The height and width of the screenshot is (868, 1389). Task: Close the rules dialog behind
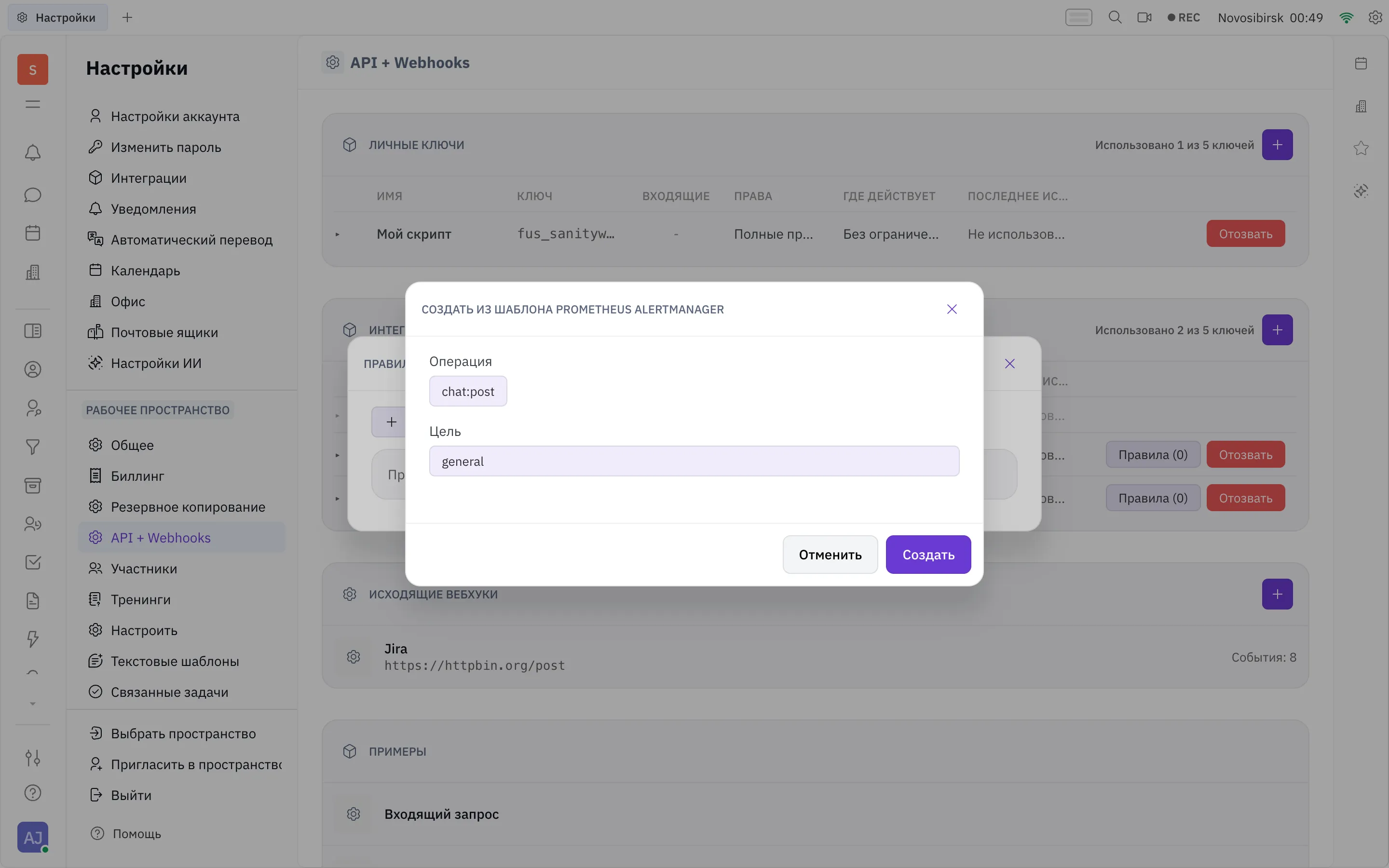[1009, 364]
